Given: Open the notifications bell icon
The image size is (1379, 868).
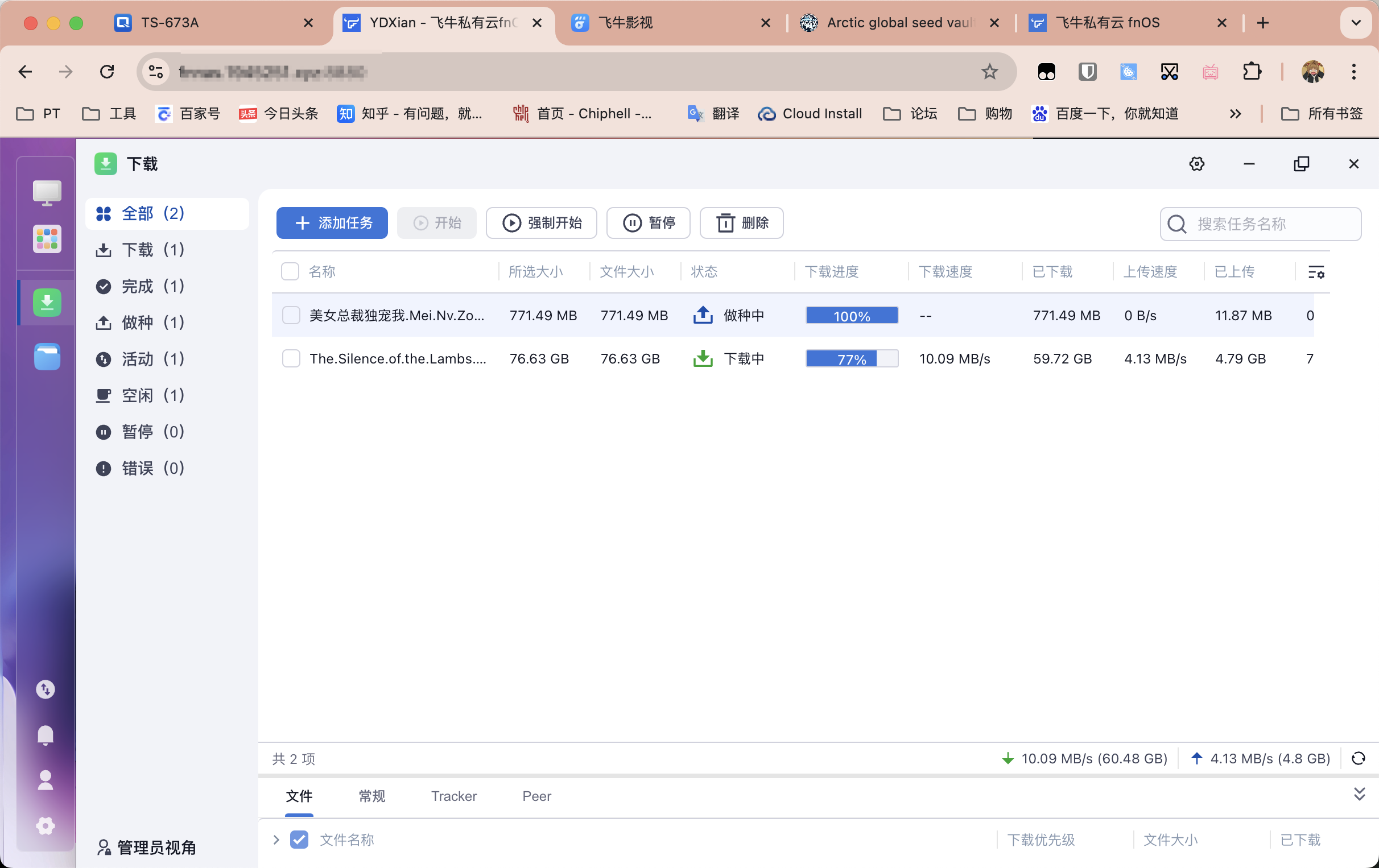Looking at the screenshot, I should point(46,734).
